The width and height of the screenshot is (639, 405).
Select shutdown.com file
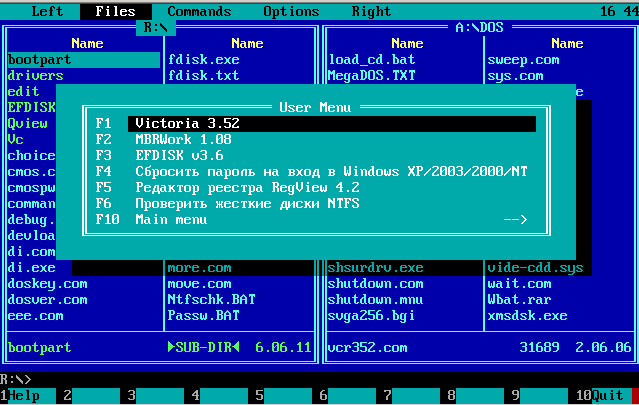coord(375,284)
